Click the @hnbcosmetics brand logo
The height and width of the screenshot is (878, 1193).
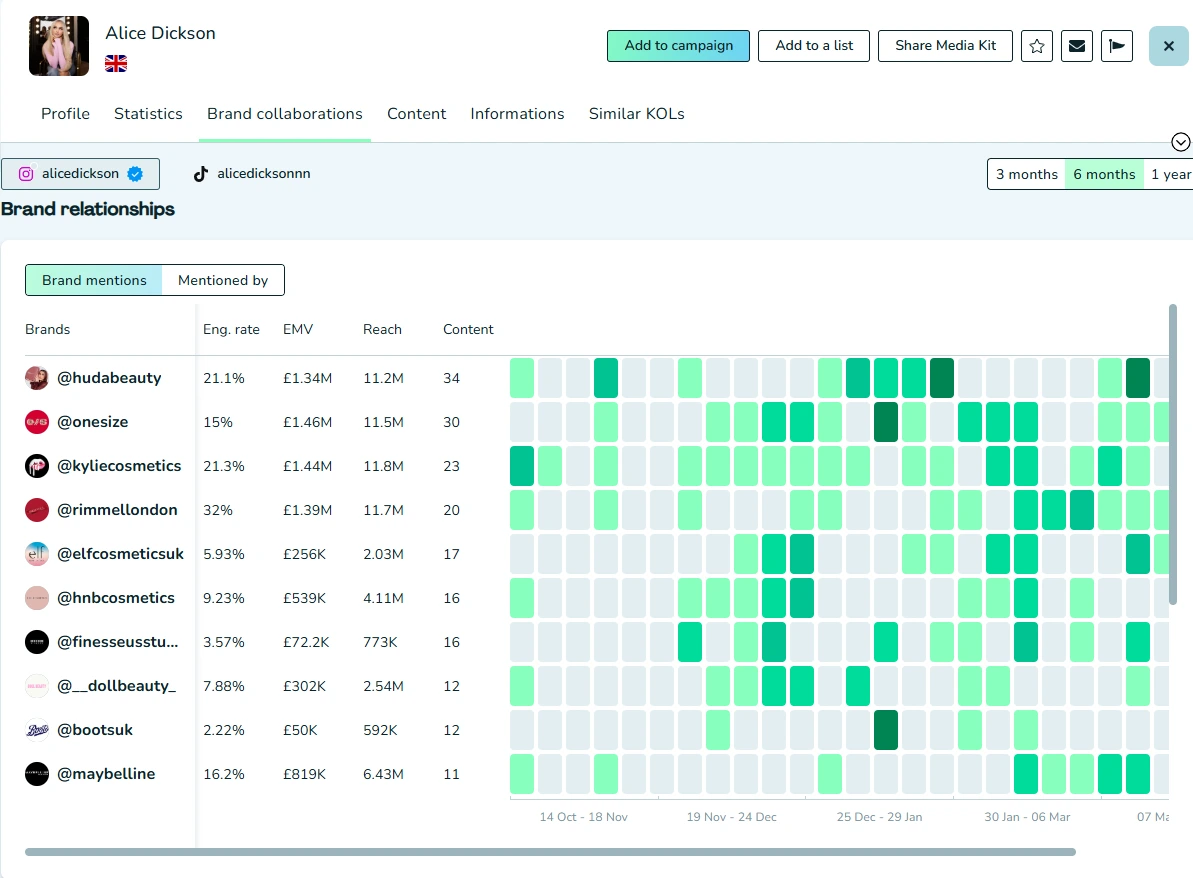point(37,598)
